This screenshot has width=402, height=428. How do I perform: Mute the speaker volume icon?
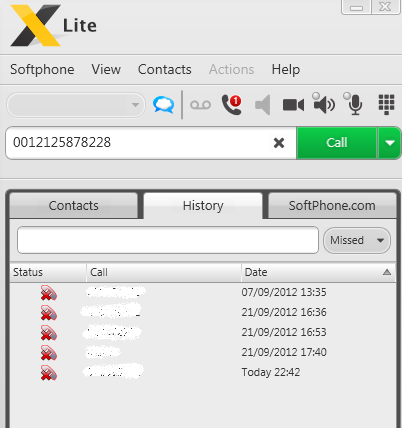[324, 103]
